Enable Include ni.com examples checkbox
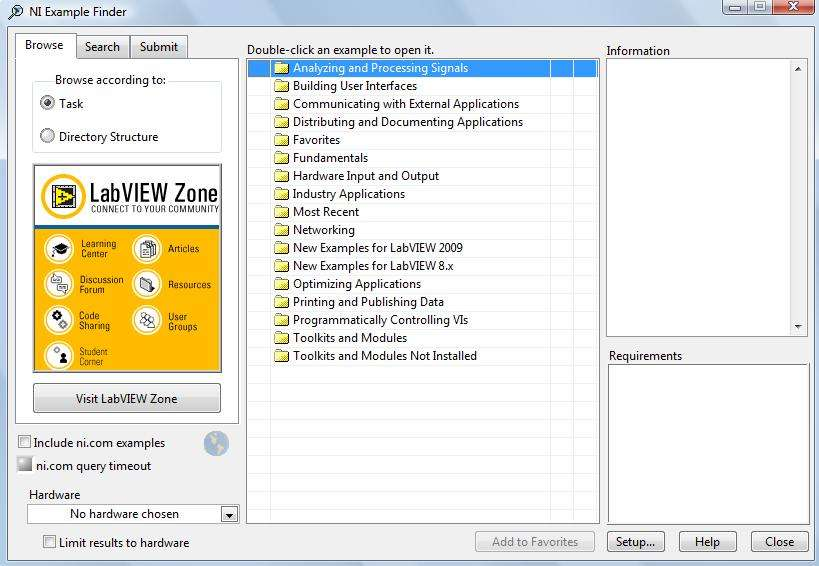 coord(24,442)
